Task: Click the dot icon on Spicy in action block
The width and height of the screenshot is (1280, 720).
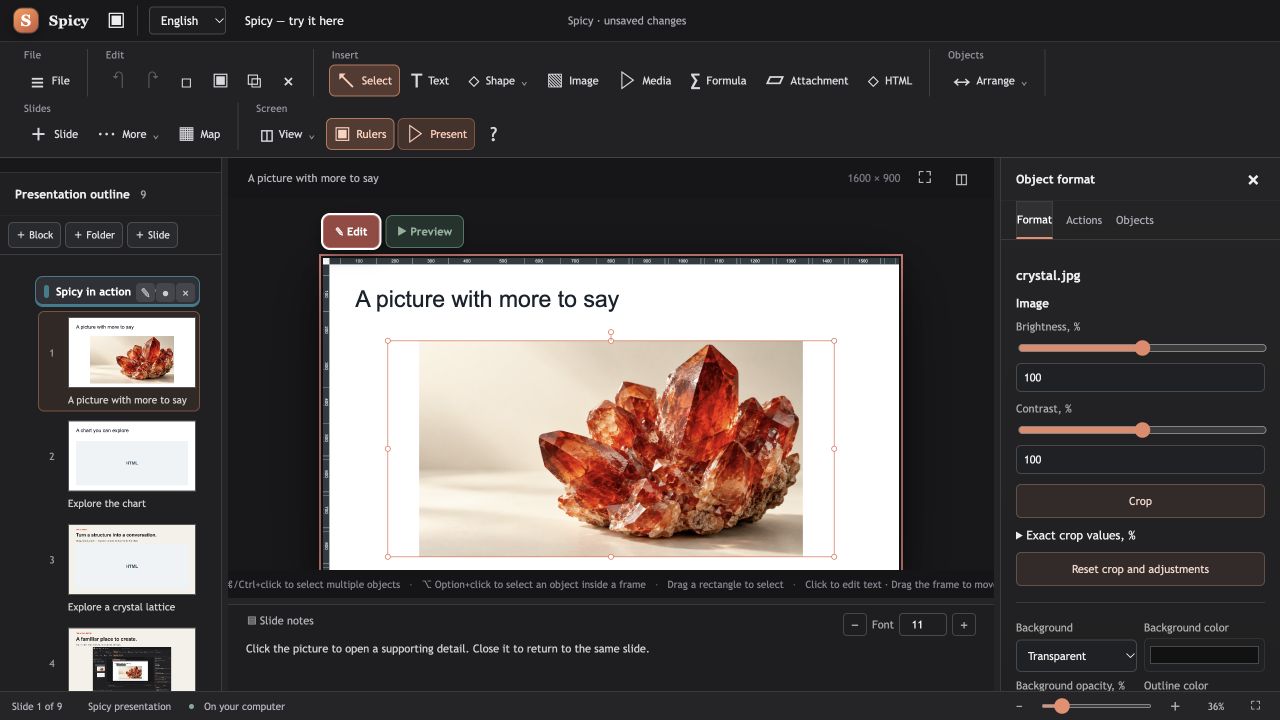Action: (x=165, y=292)
